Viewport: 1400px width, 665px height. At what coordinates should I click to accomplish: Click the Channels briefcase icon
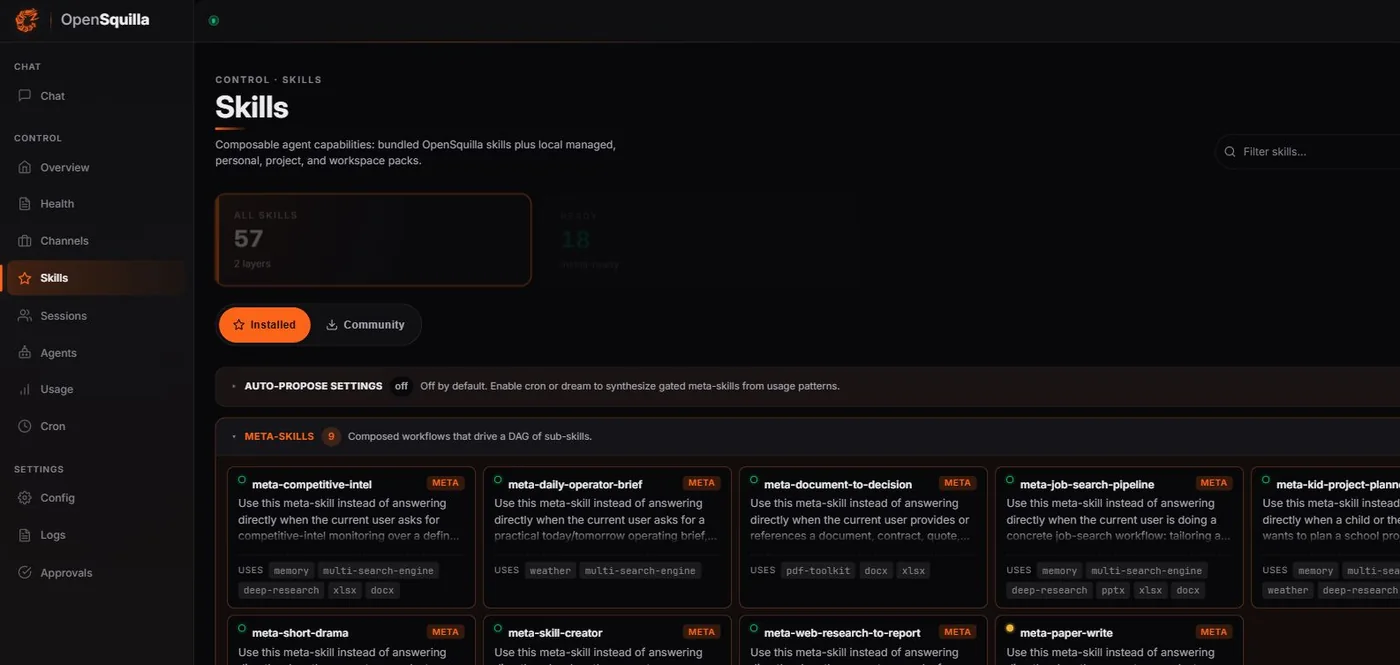pos(25,241)
